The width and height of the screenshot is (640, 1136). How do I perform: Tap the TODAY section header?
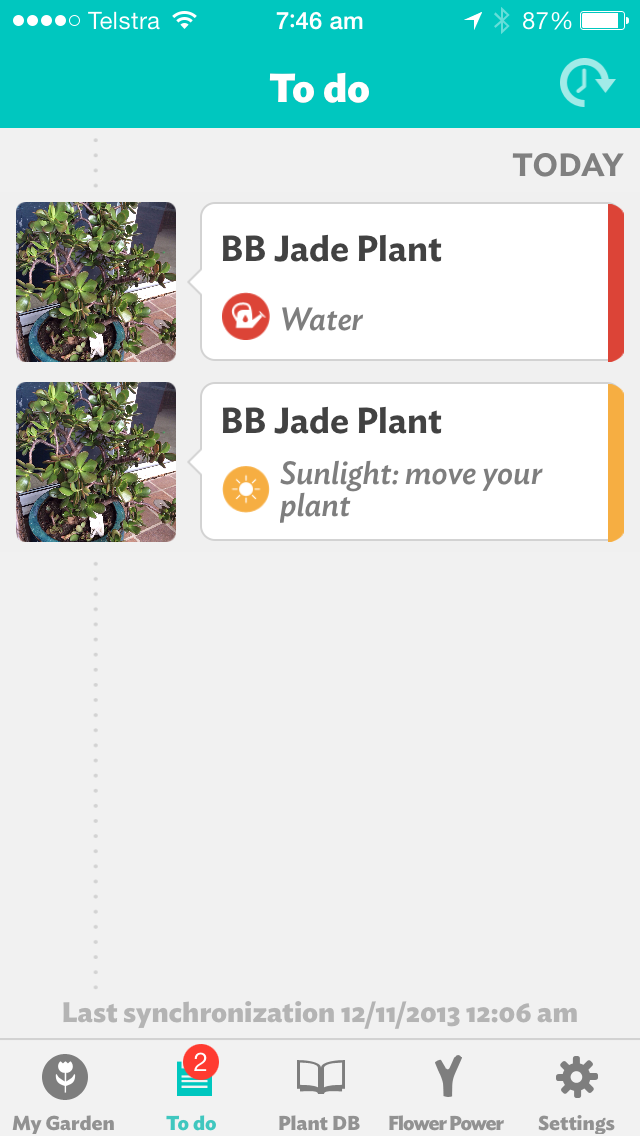coord(567,165)
